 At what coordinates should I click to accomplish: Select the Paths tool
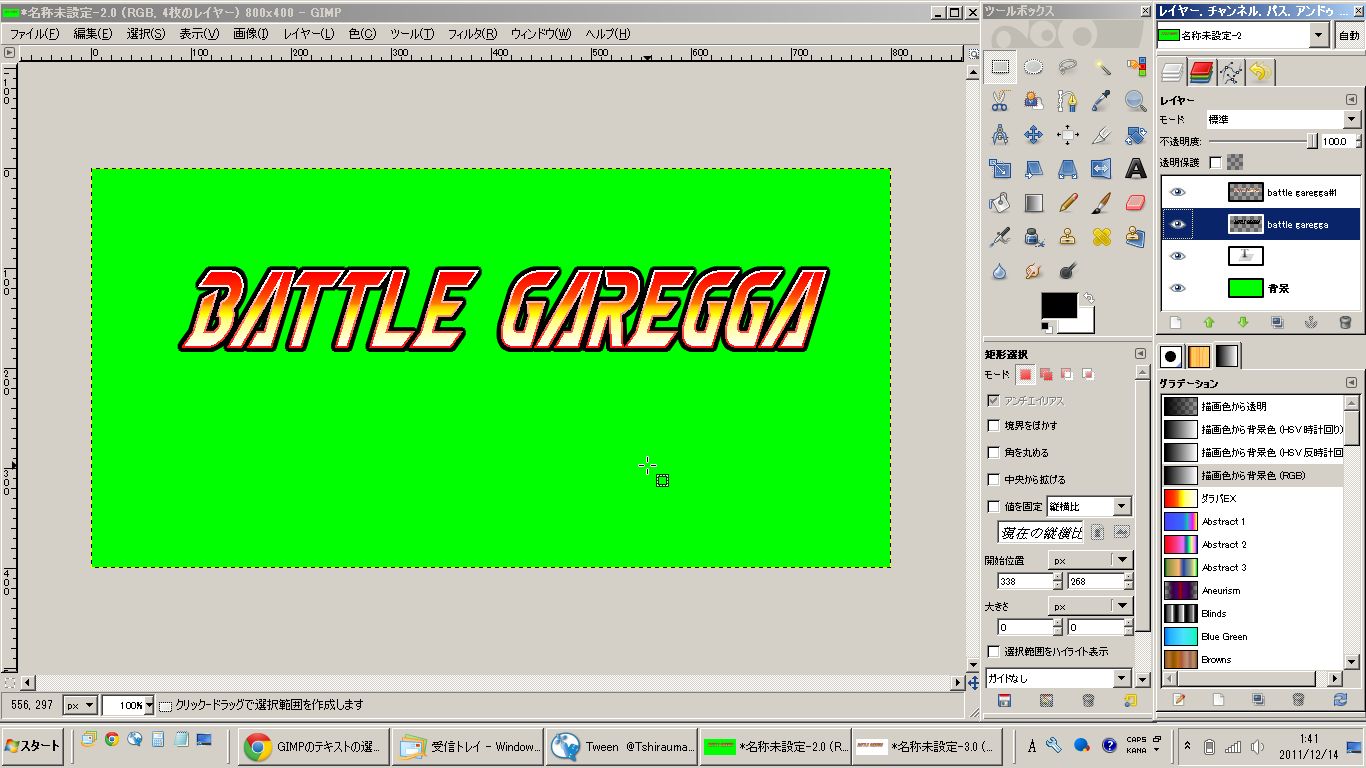pos(1068,101)
